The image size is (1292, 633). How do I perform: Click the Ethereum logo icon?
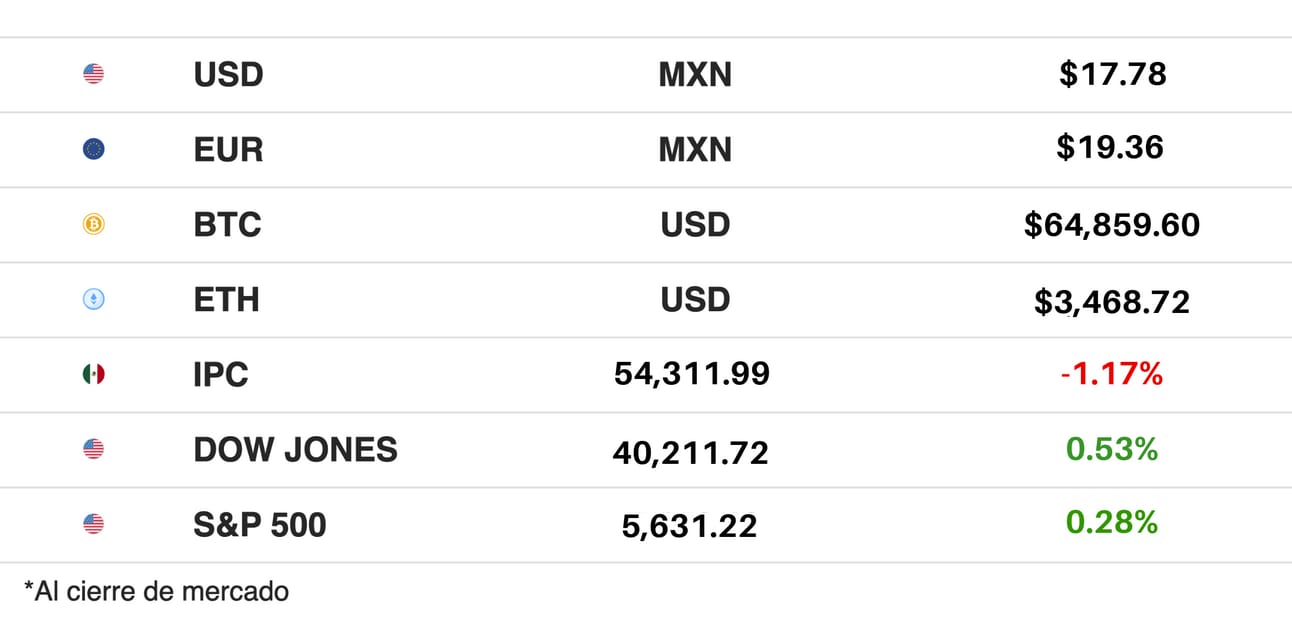click(x=93, y=299)
